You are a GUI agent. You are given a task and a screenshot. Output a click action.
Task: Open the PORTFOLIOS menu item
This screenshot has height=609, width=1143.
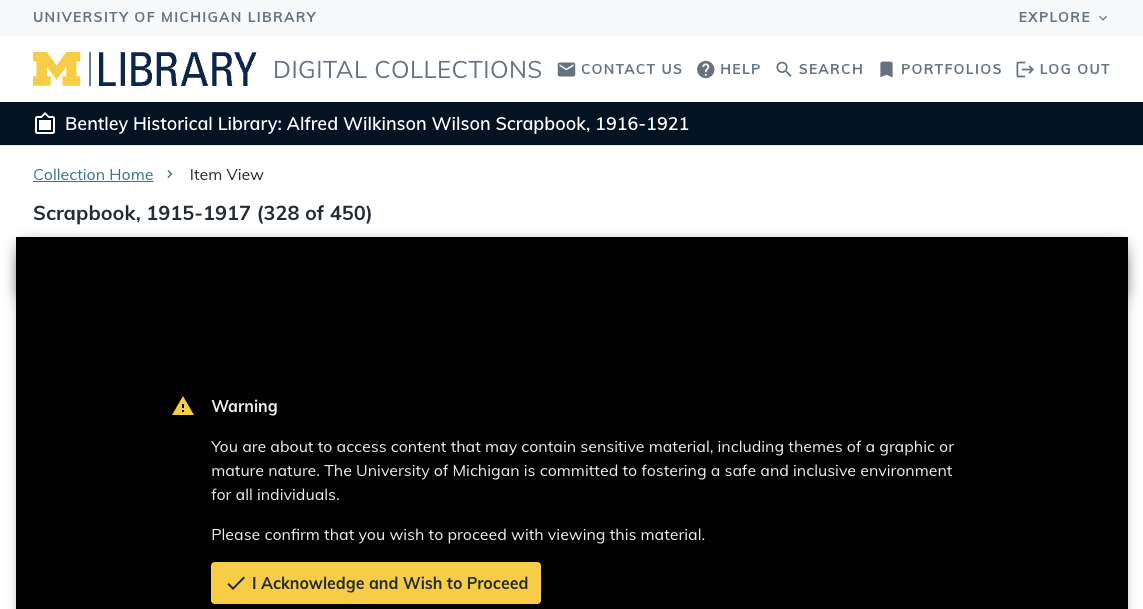tap(951, 69)
